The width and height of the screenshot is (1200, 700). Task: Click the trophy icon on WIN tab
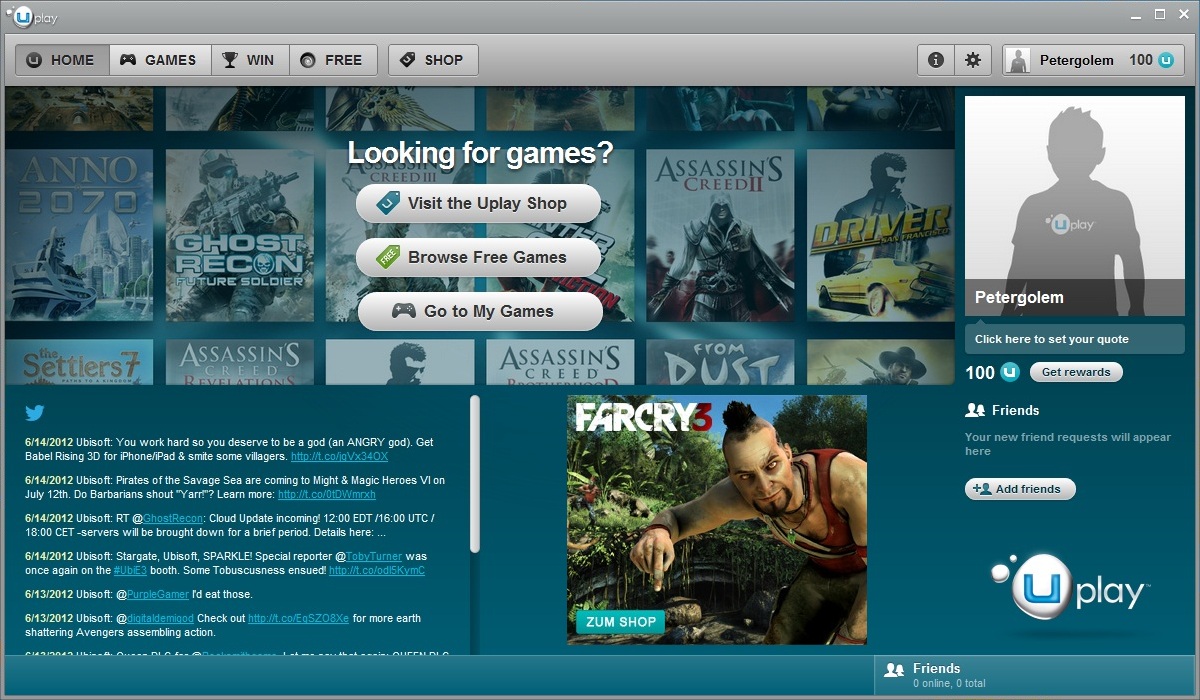click(230, 60)
